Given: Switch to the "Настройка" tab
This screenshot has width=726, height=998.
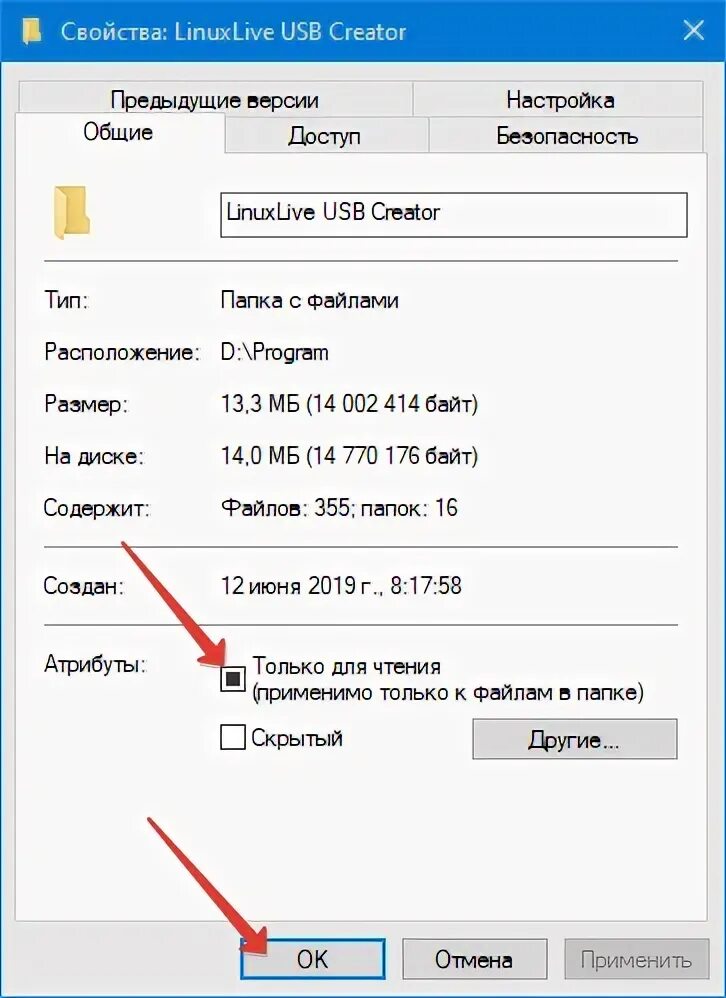Looking at the screenshot, I should tap(560, 100).
